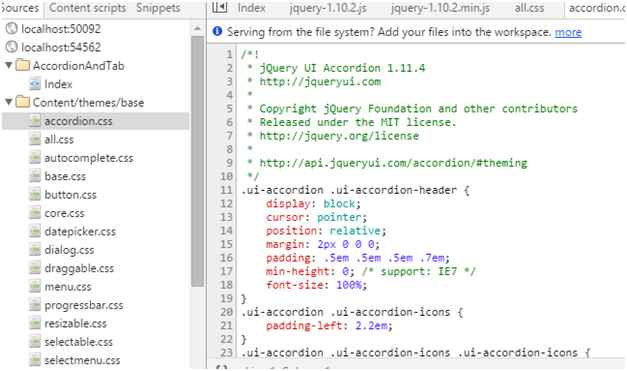Image resolution: width=627 pixels, height=371 pixels.
Task: Click the AccordionAndTab folder icon
Action: pos(23,65)
